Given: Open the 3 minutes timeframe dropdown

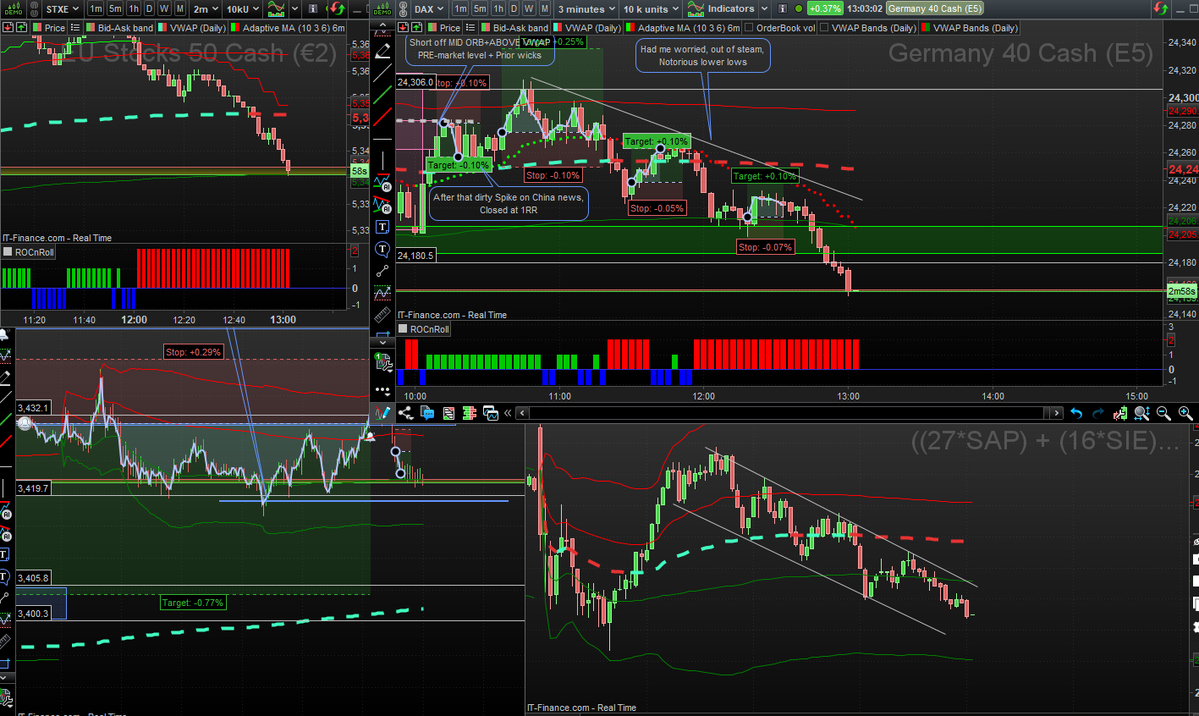Looking at the screenshot, I should 587,8.
